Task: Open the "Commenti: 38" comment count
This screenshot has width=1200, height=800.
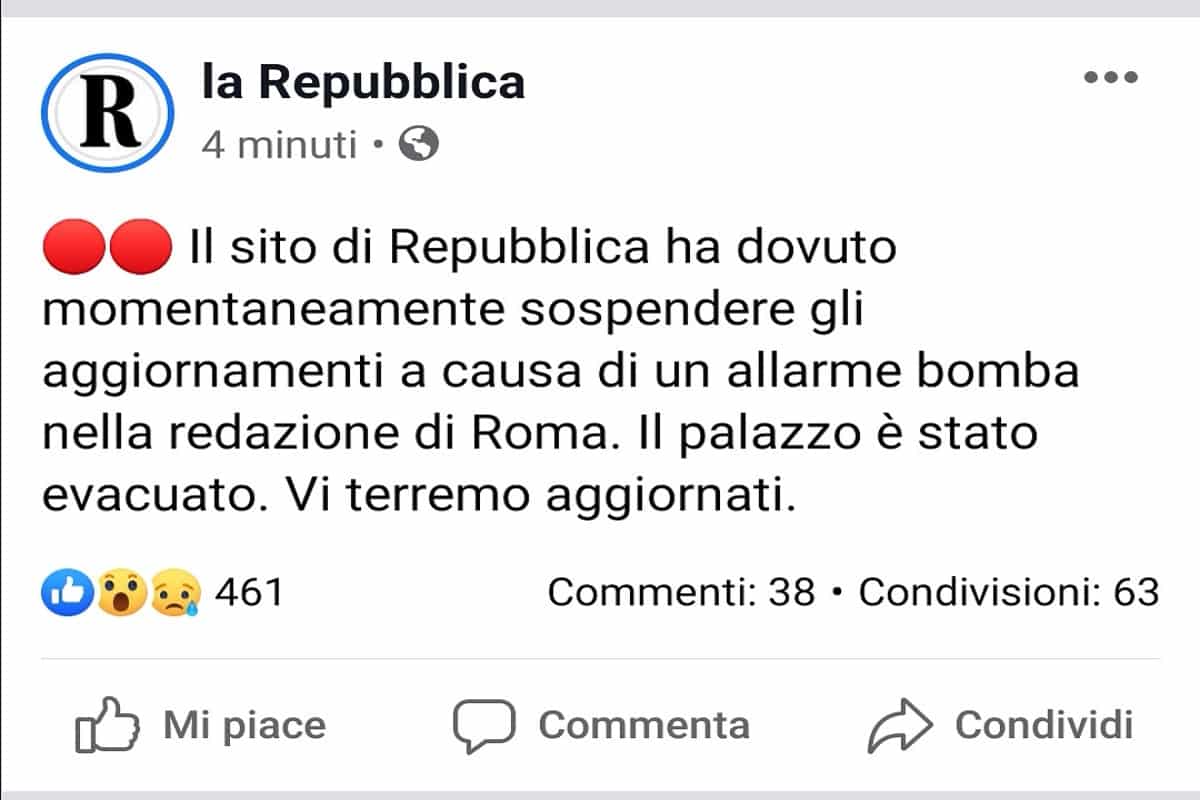Action: point(681,593)
